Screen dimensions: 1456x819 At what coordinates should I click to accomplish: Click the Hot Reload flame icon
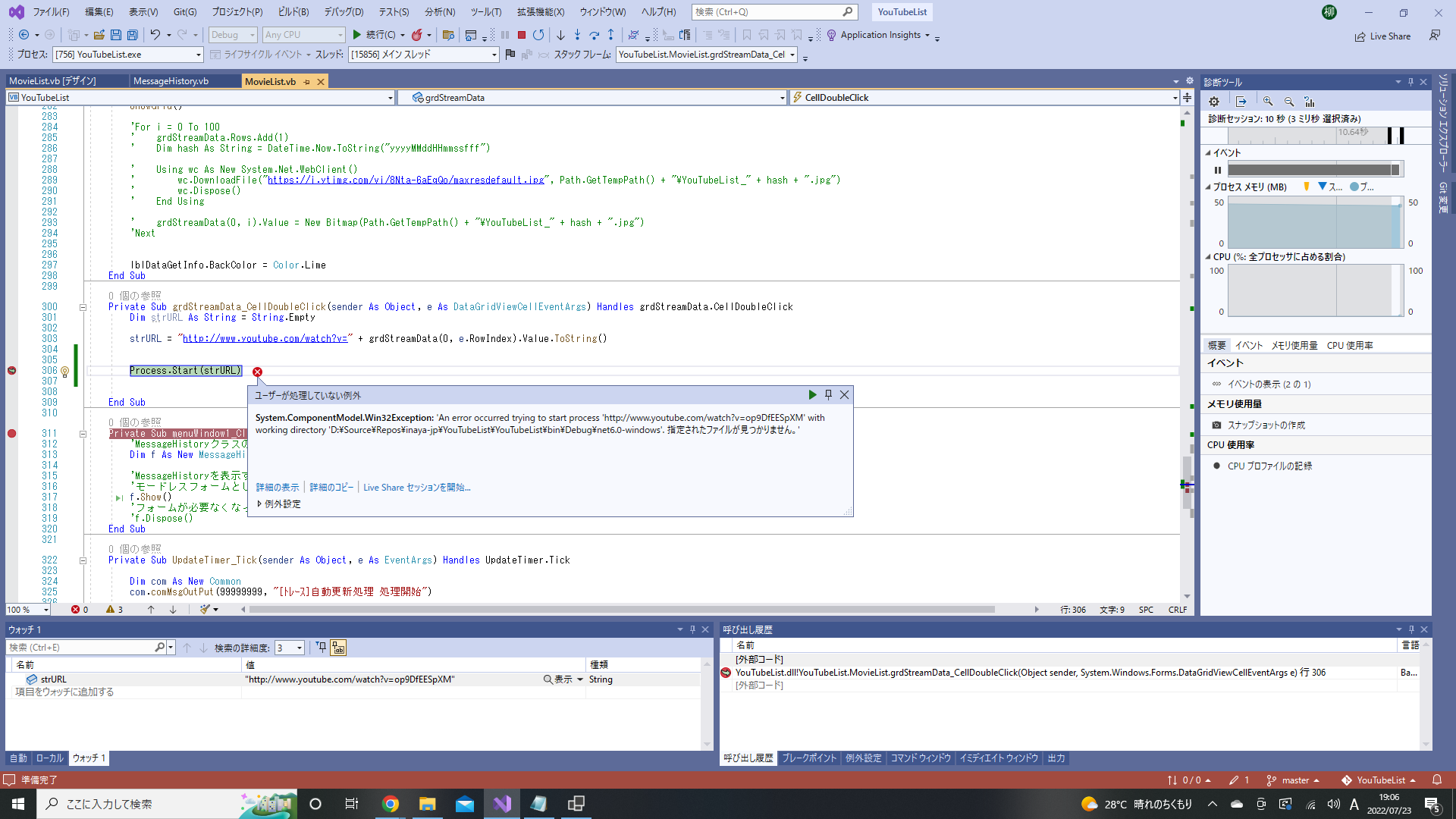click(x=417, y=35)
